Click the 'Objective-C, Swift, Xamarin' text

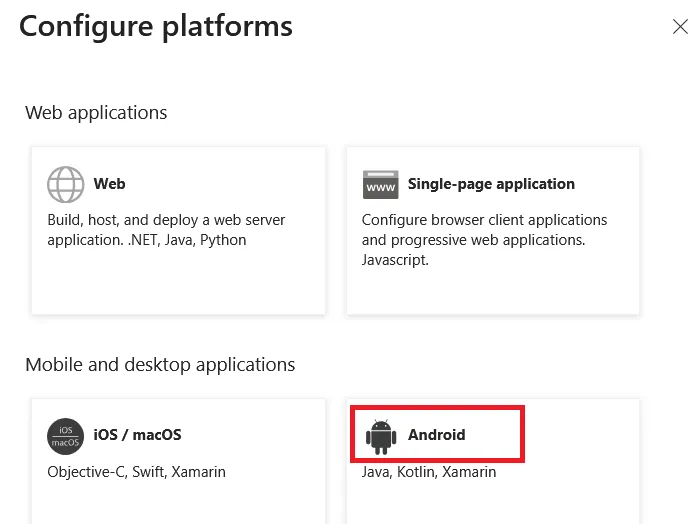coord(136,472)
